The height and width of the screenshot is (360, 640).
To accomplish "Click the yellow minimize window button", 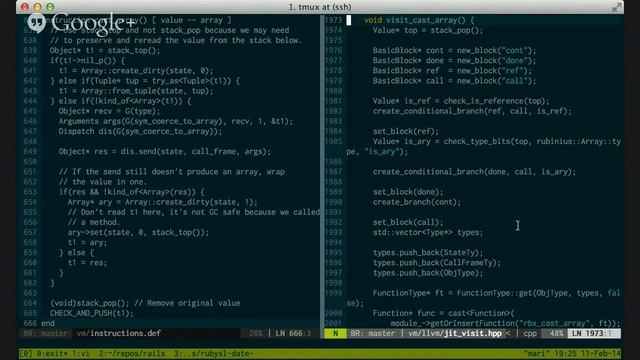I will [x=38, y=7].
